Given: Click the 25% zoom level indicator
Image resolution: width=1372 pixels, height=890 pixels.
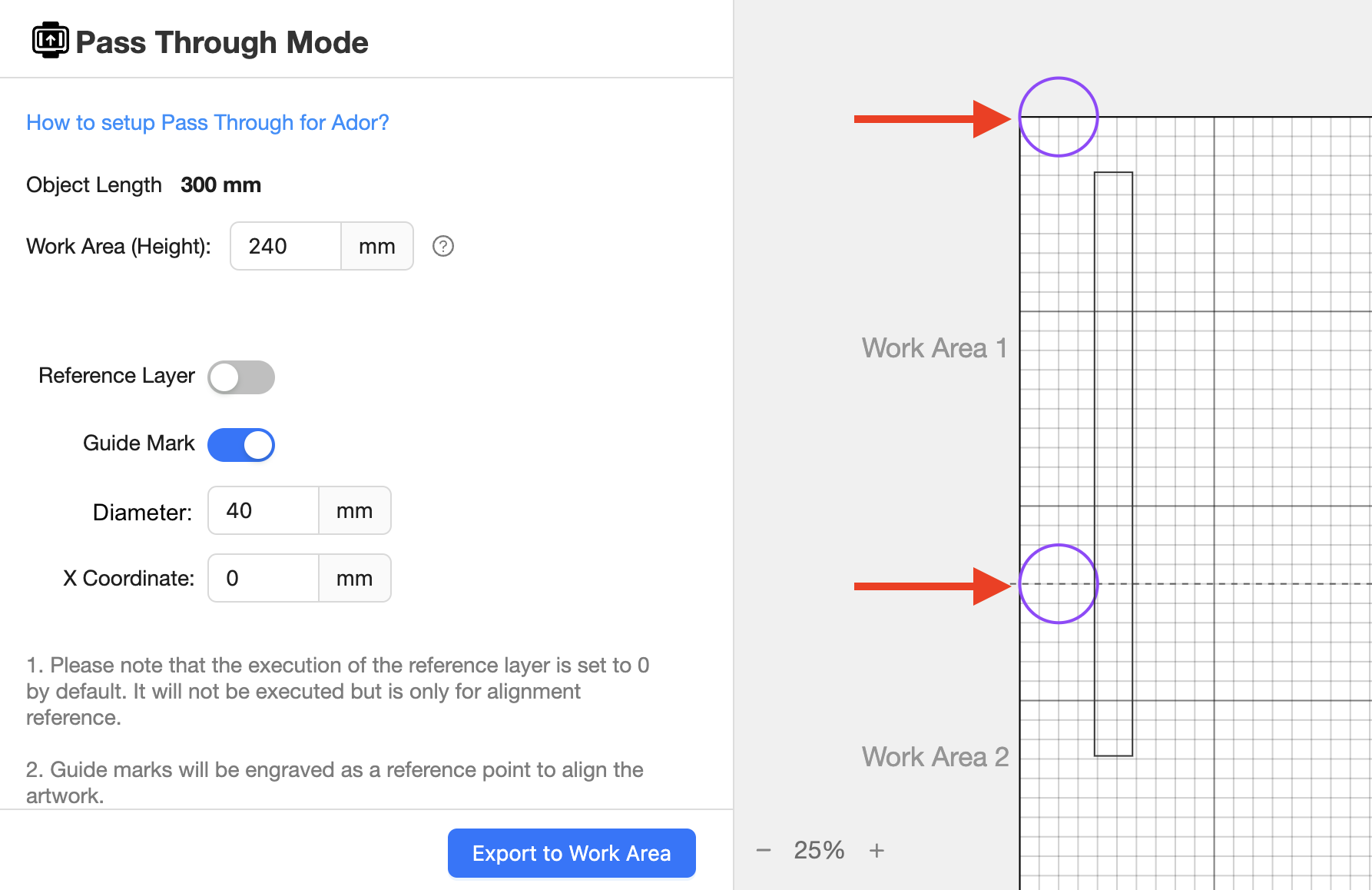Looking at the screenshot, I should tap(819, 850).
